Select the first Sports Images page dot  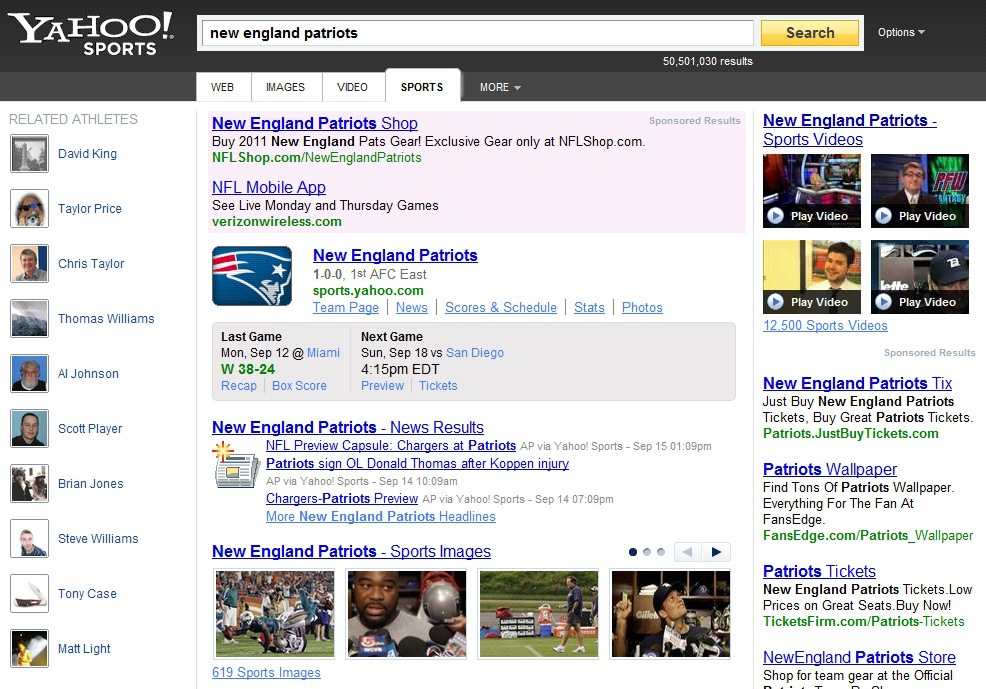click(x=633, y=552)
